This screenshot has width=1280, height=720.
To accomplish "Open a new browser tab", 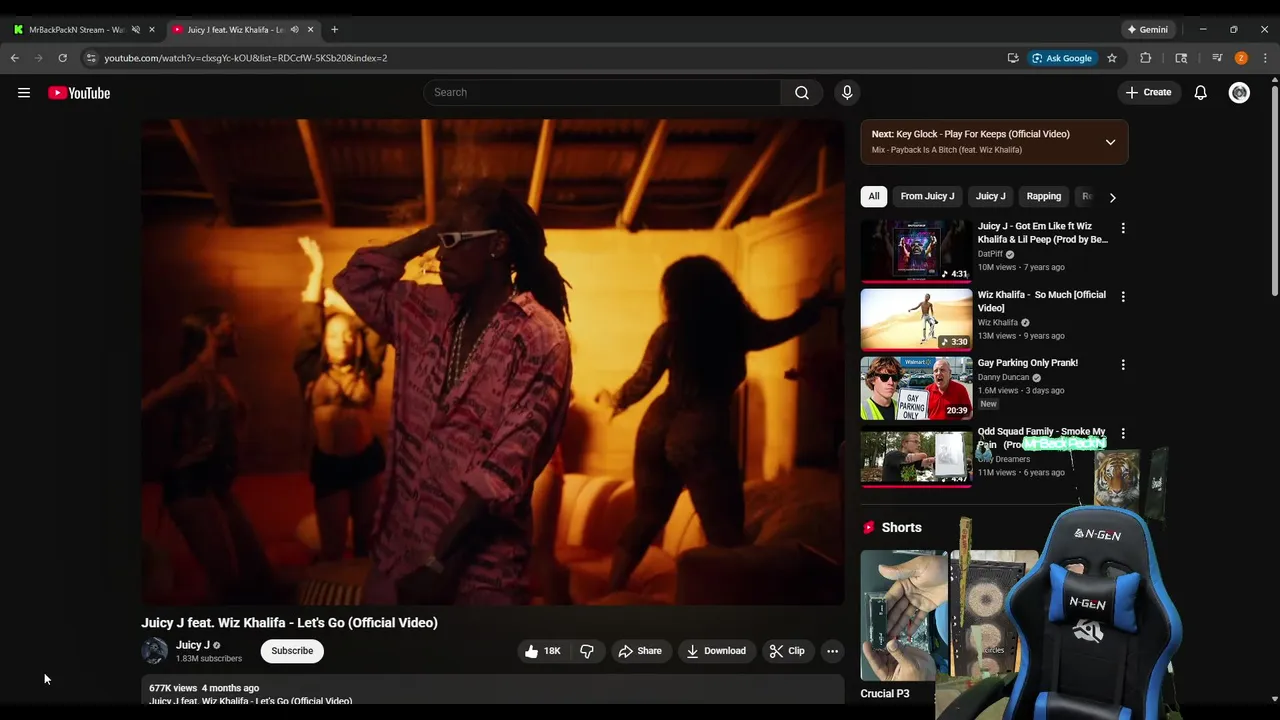I will (x=334, y=30).
